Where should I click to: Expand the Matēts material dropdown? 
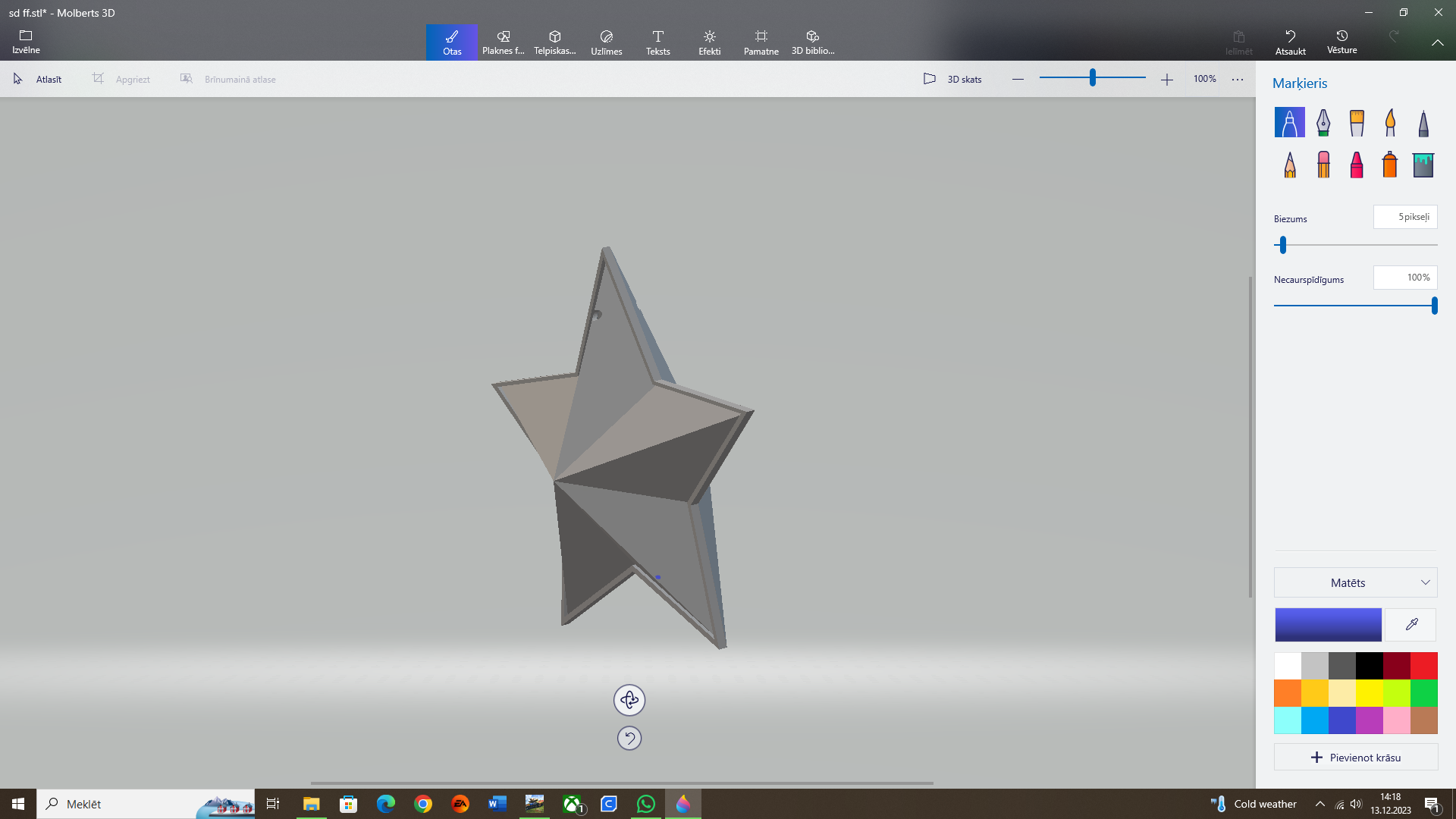pyautogui.click(x=1355, y=582)
